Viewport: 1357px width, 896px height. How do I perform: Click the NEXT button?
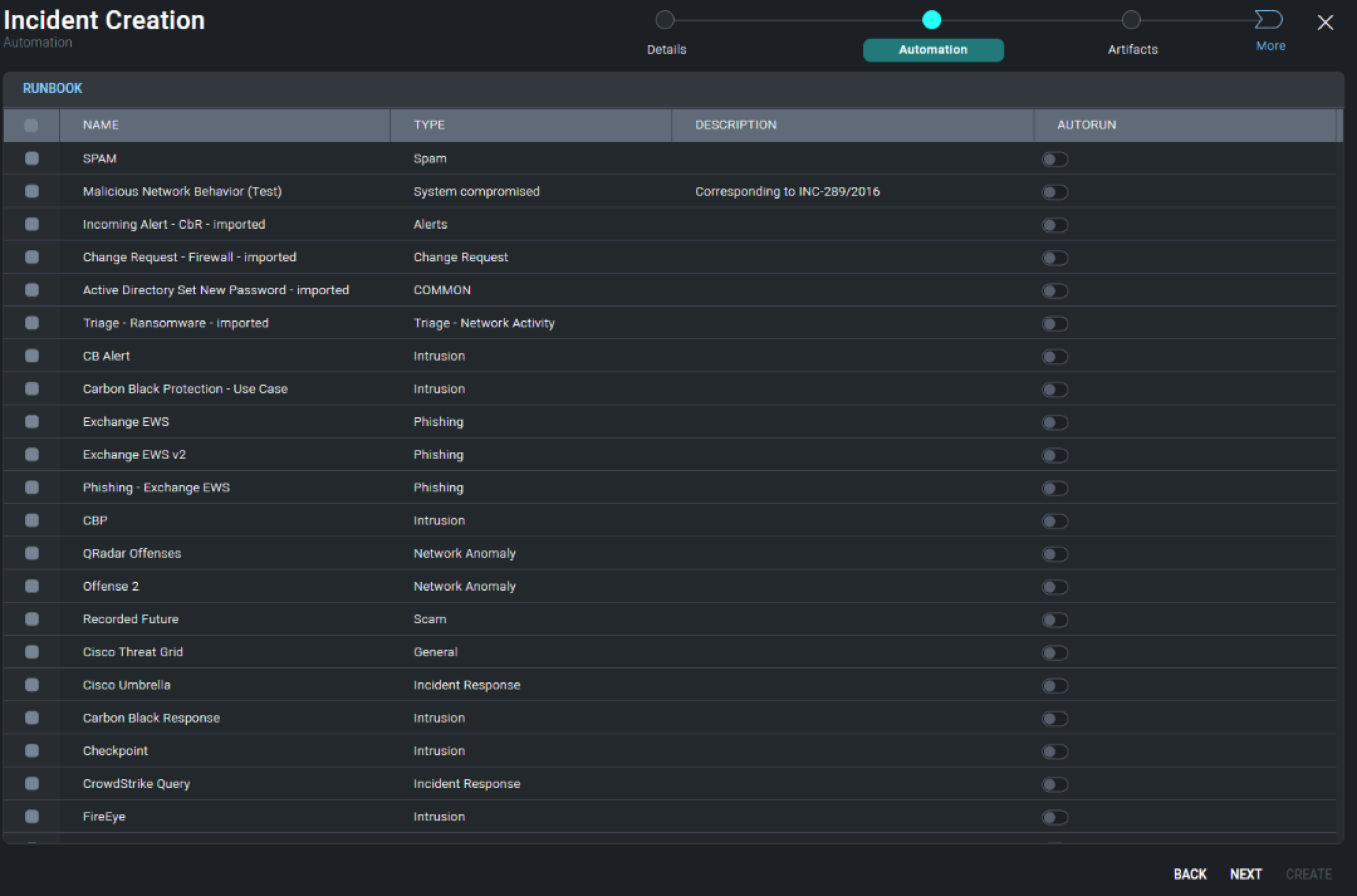[1246, 874]
